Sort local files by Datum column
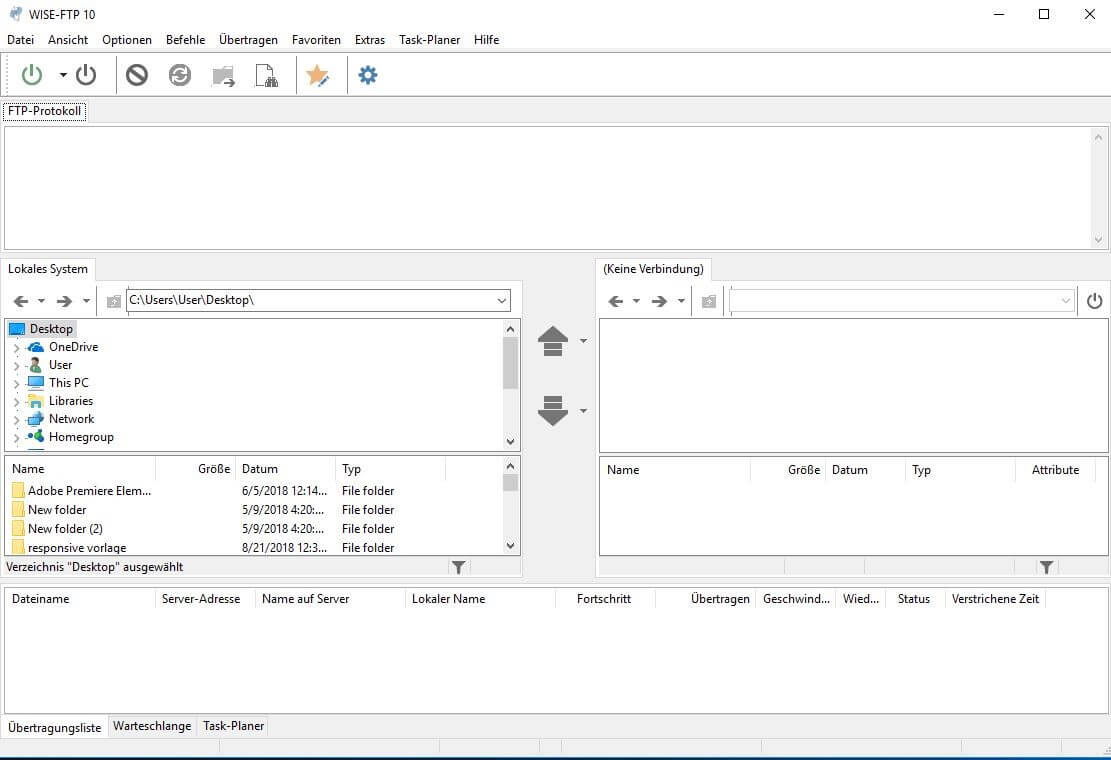 [x=285, y=469]
